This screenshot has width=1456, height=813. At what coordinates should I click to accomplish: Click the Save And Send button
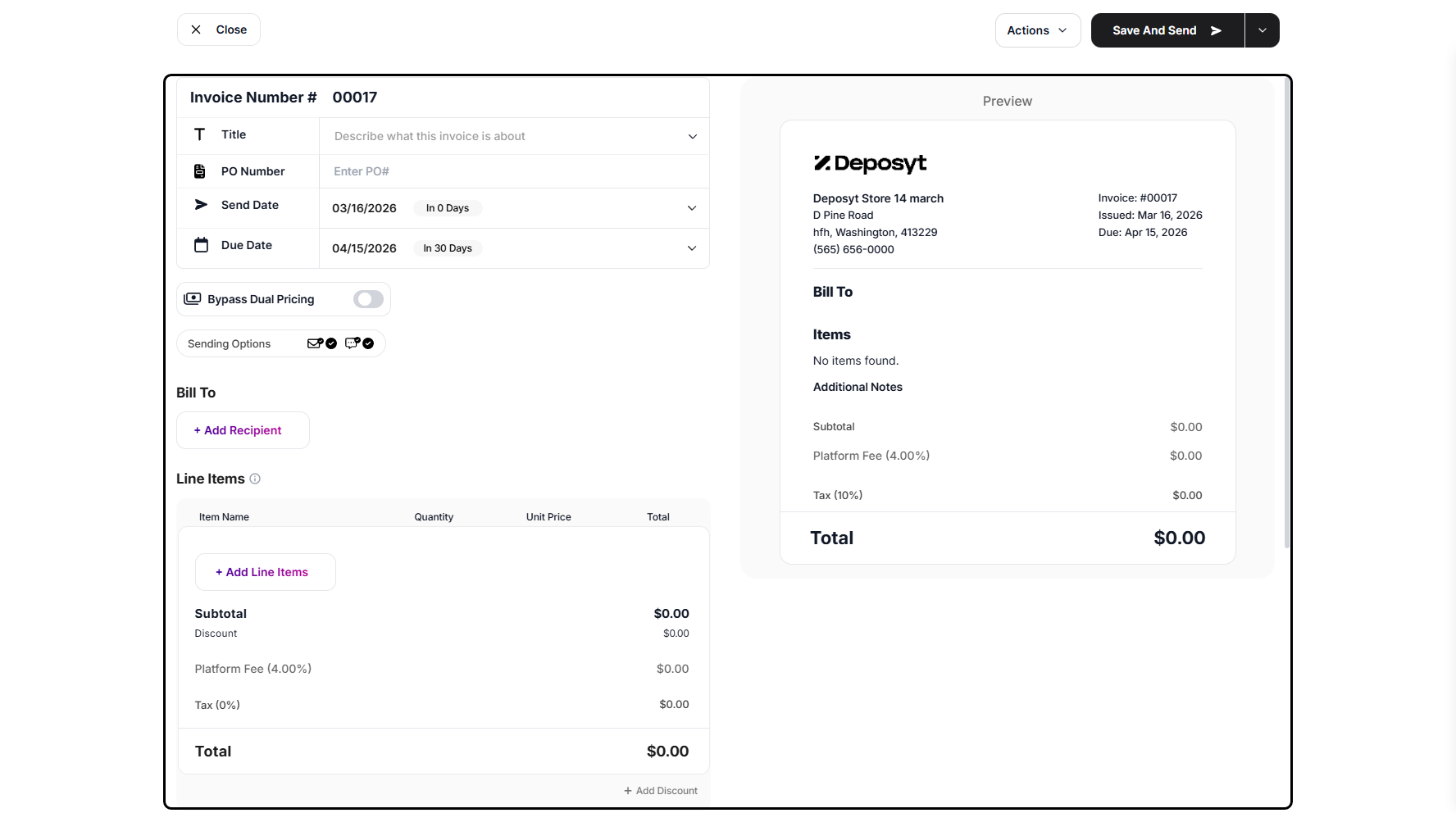pyautogui.click(x=1167, y=30)
